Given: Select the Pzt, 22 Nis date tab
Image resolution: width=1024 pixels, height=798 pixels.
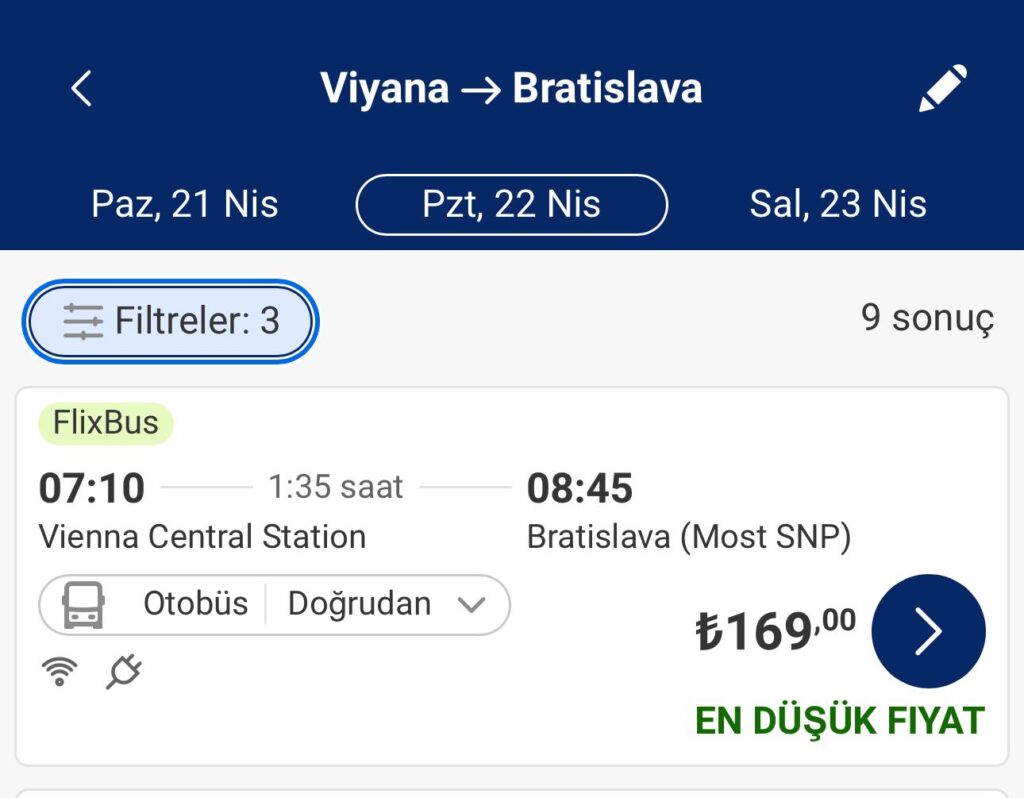Looking at the screenshot, I should pos(511,204).
